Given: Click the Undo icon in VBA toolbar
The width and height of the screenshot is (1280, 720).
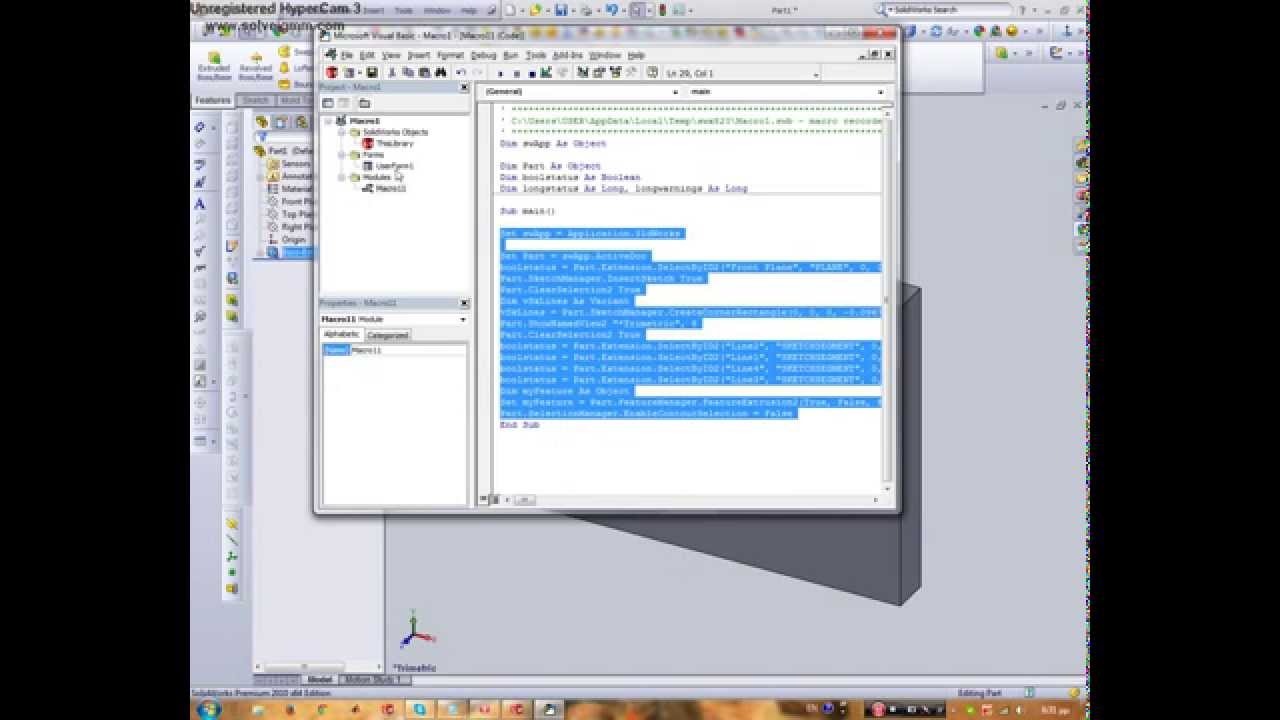Looking at the screenshot, I should point(460,73).
